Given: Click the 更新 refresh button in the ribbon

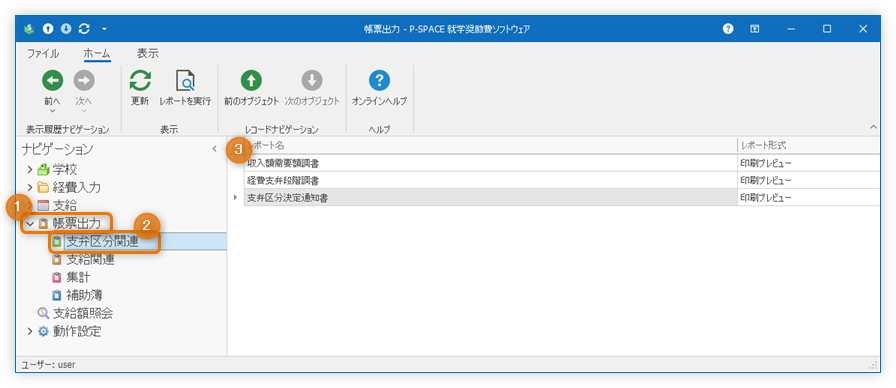Looking at the screenshot, I should click(140, 89).
